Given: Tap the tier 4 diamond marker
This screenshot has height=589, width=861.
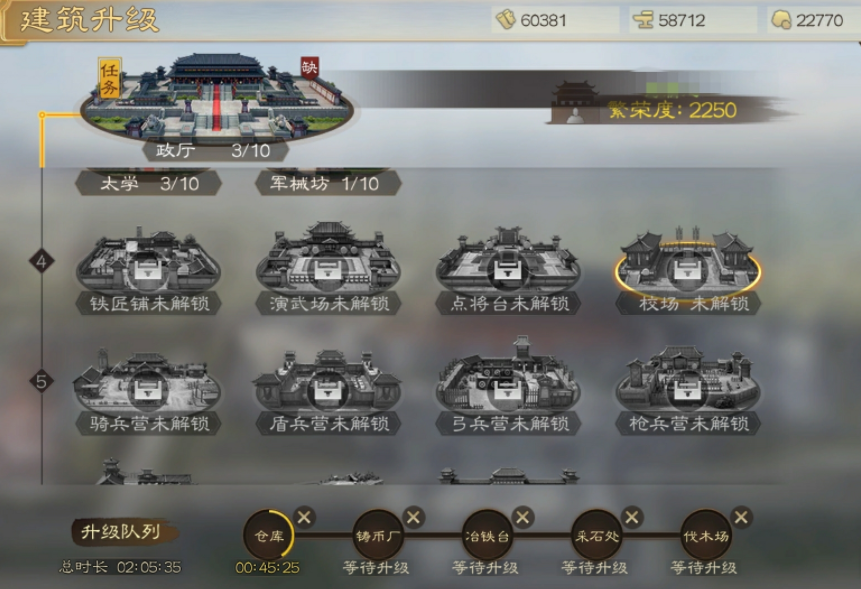Looking at the screenshot, I should pyautogui.click(x=42, y=261).
